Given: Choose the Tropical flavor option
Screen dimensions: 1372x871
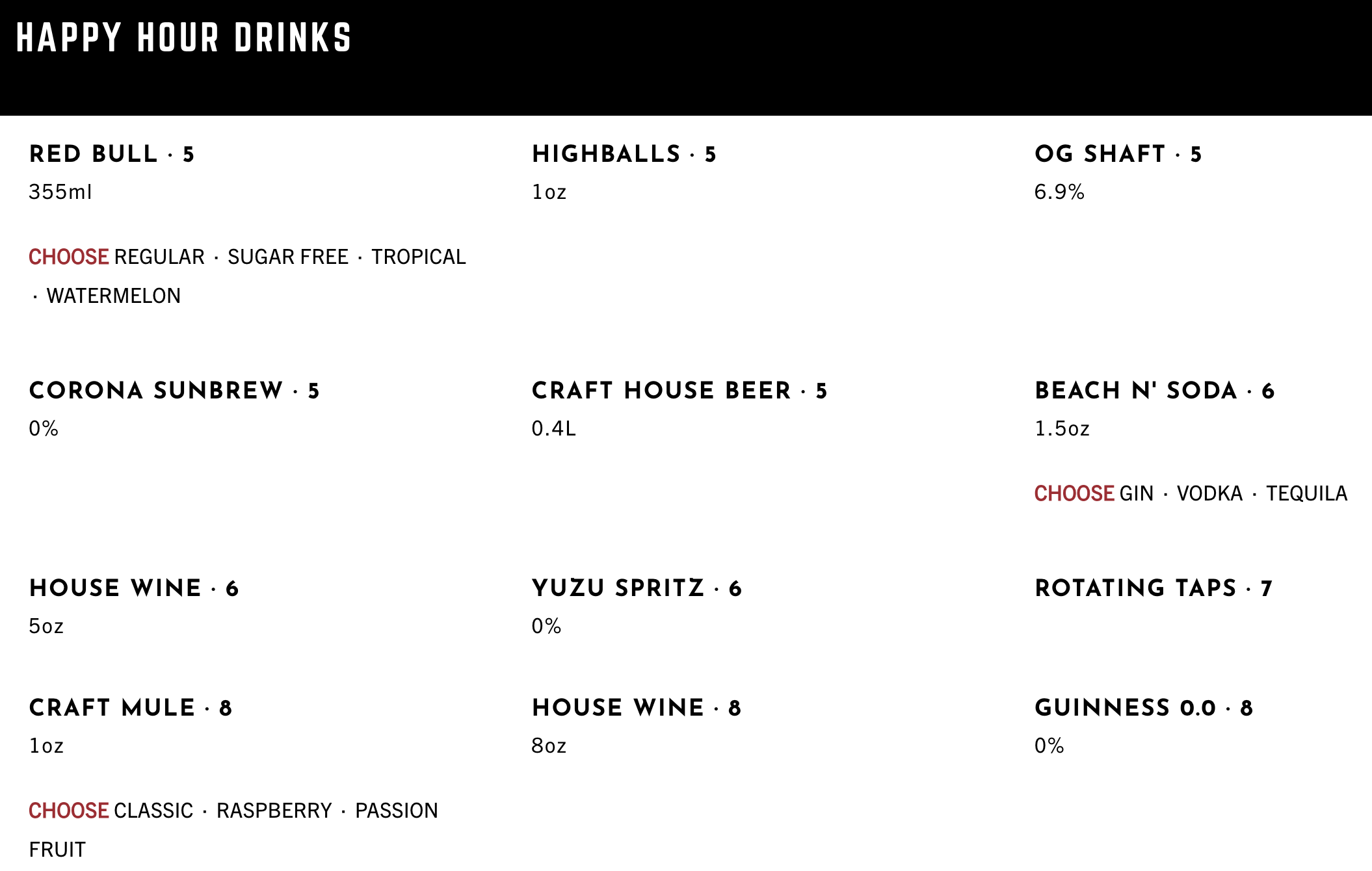Looking at the screenshot, I should (419, 257).
